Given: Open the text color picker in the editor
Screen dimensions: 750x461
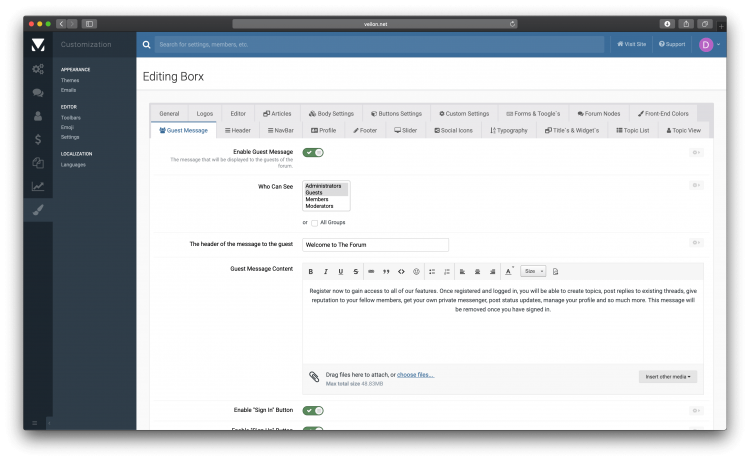Looking at the screenshot, I should pyautogui.click(x=508, y=272).
